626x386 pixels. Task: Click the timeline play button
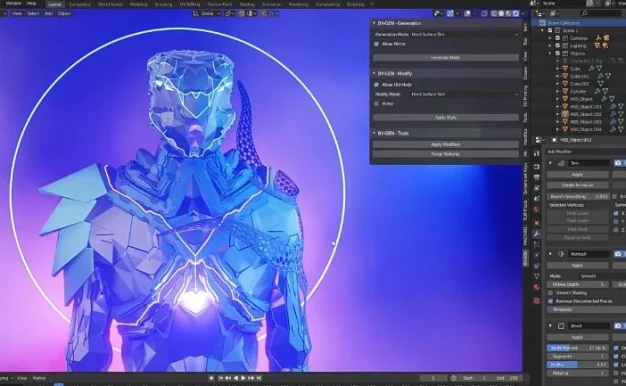pos(243,378)
